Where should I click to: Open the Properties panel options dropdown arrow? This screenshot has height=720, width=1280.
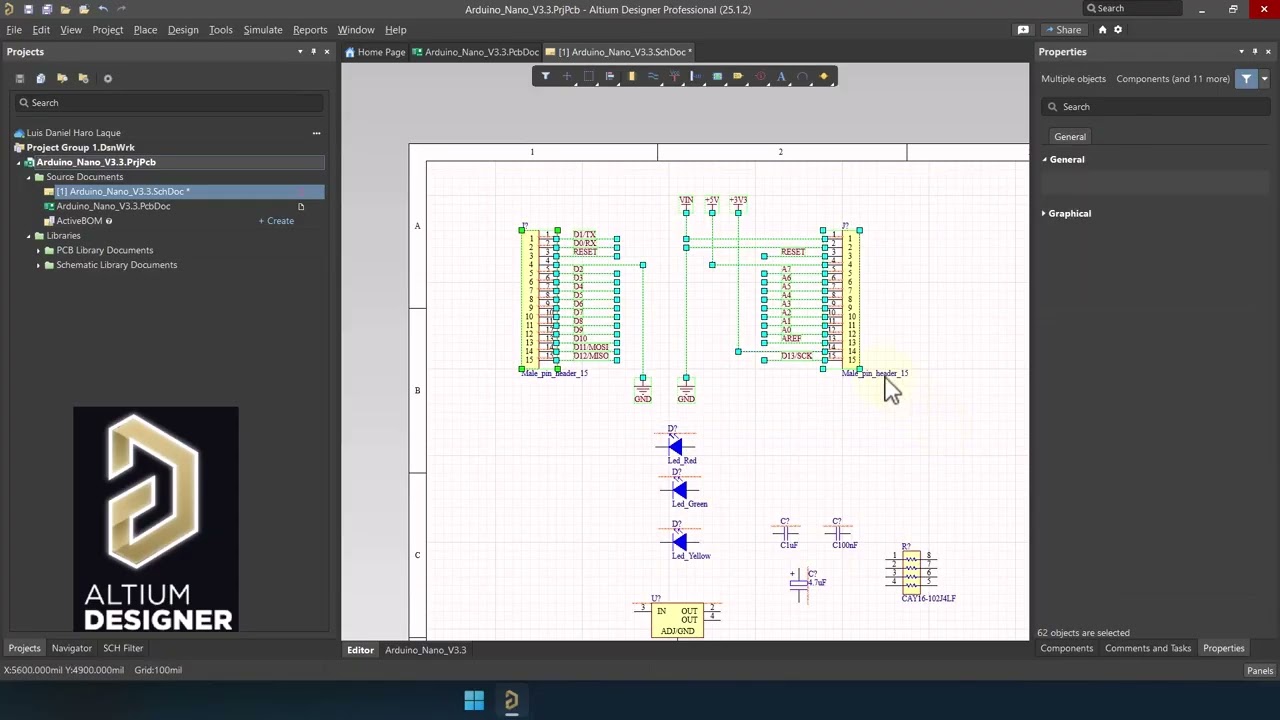(1242, 52)
